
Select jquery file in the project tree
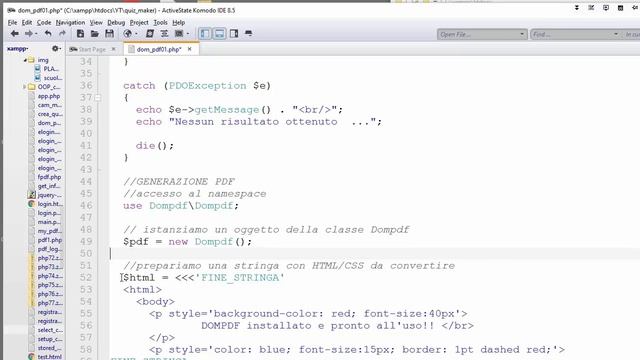click(x=49, y=195)
